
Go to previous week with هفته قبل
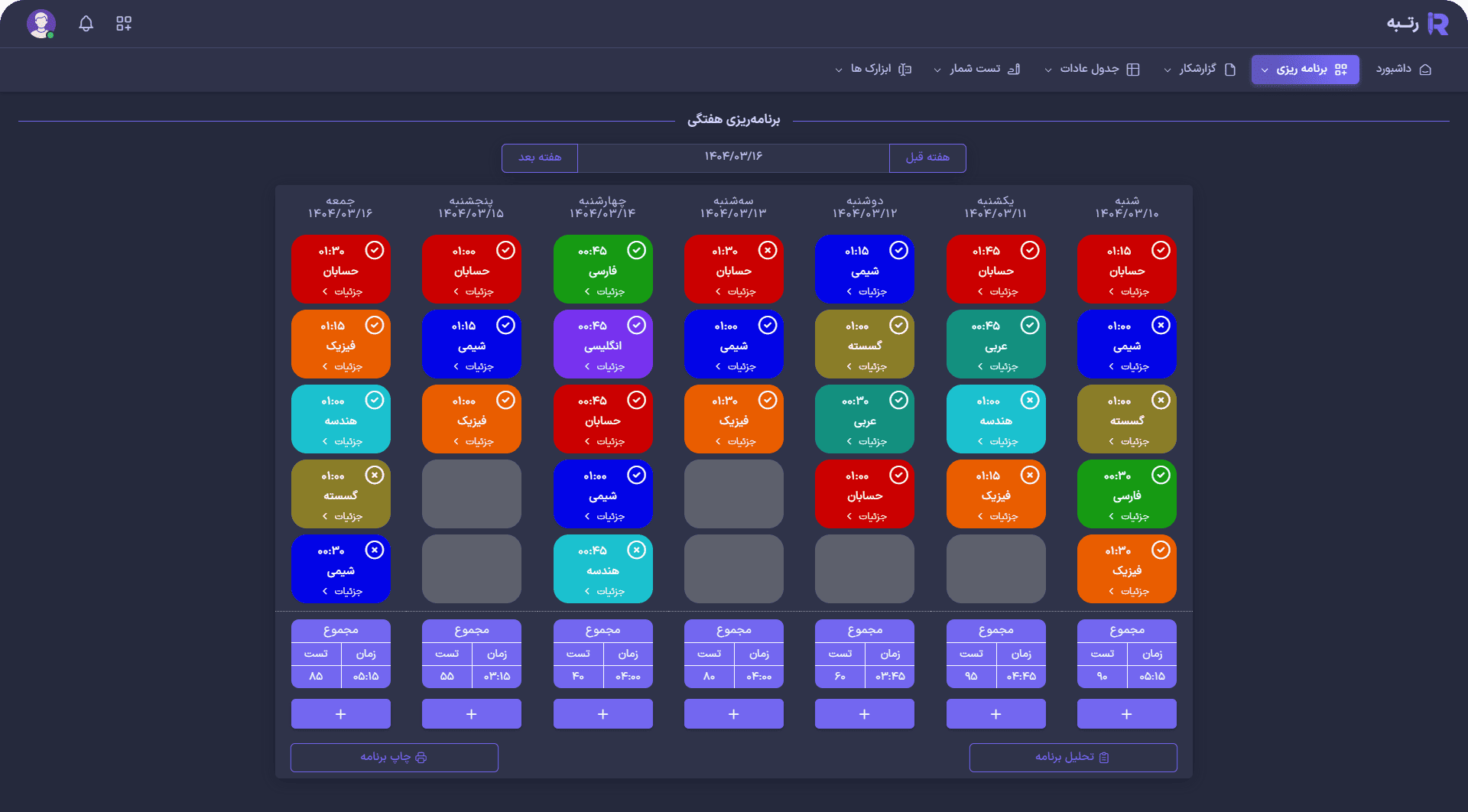pos(927,158)
